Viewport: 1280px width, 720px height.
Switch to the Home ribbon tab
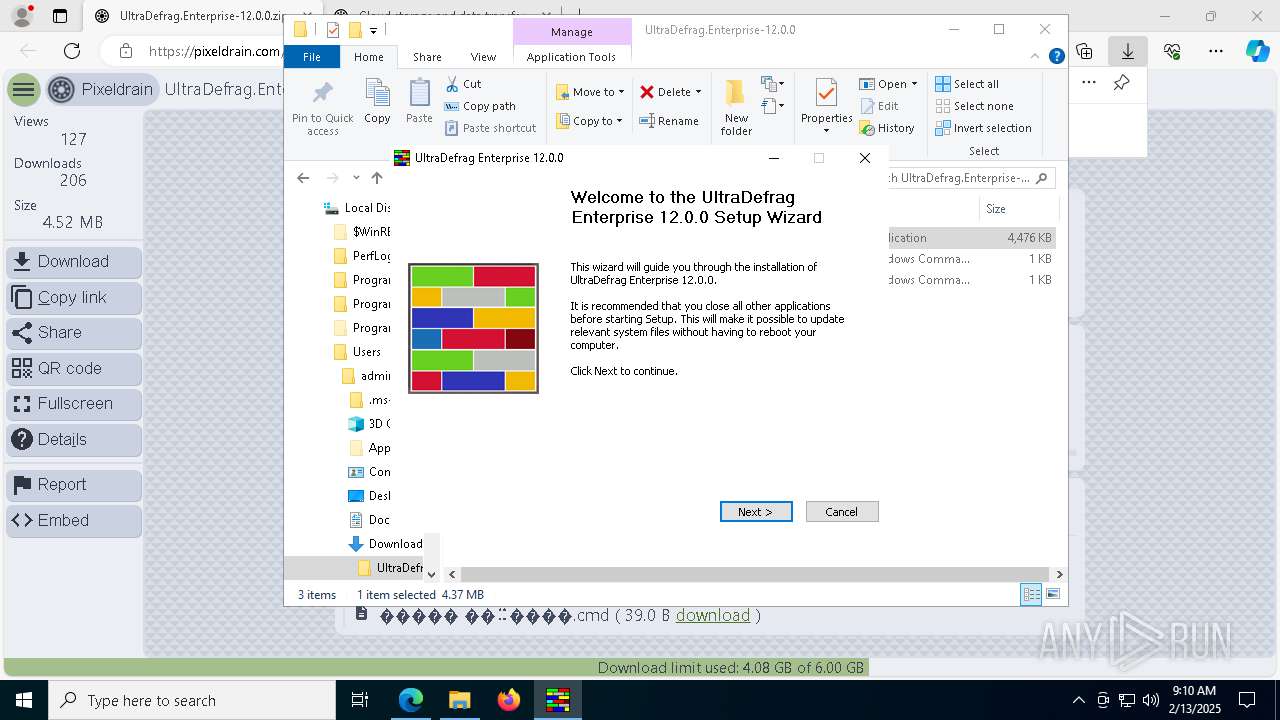[x=368, y=57]
